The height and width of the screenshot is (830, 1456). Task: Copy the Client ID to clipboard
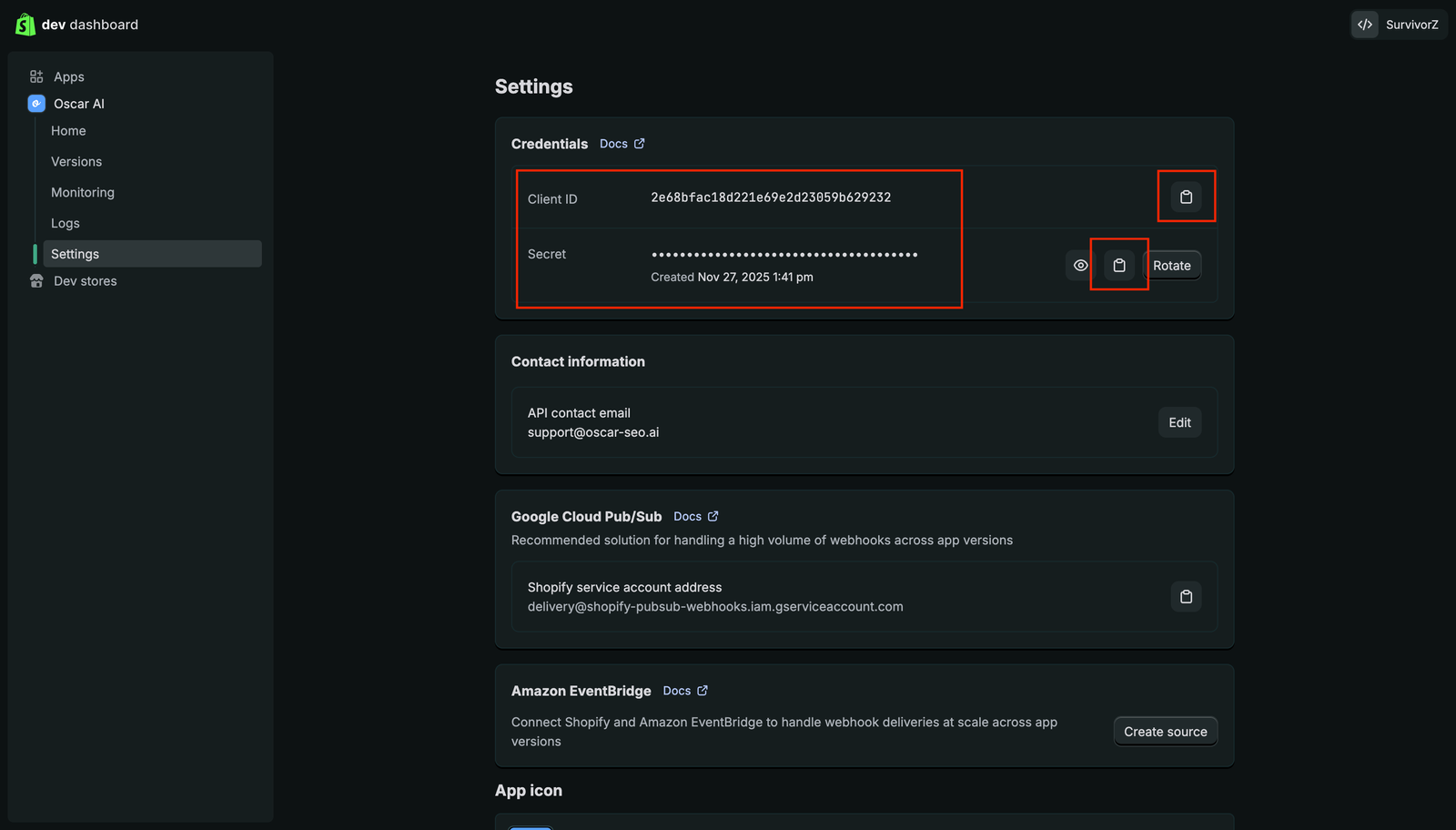[x=1186, y=197]
